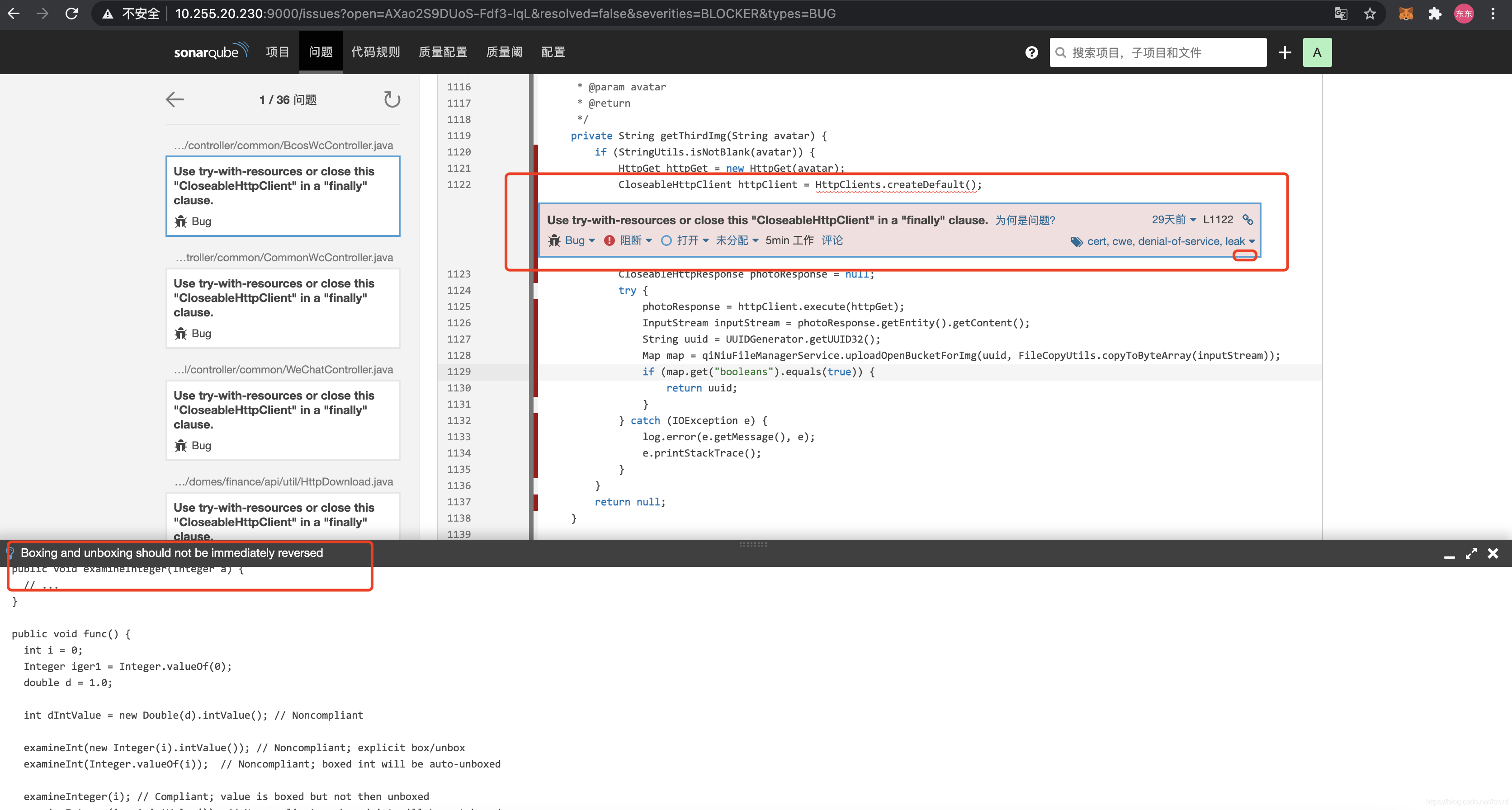Screen dimensions: 1512x810
Task: Click line number 1137 in the gutter
Action: tap(459, 502)
